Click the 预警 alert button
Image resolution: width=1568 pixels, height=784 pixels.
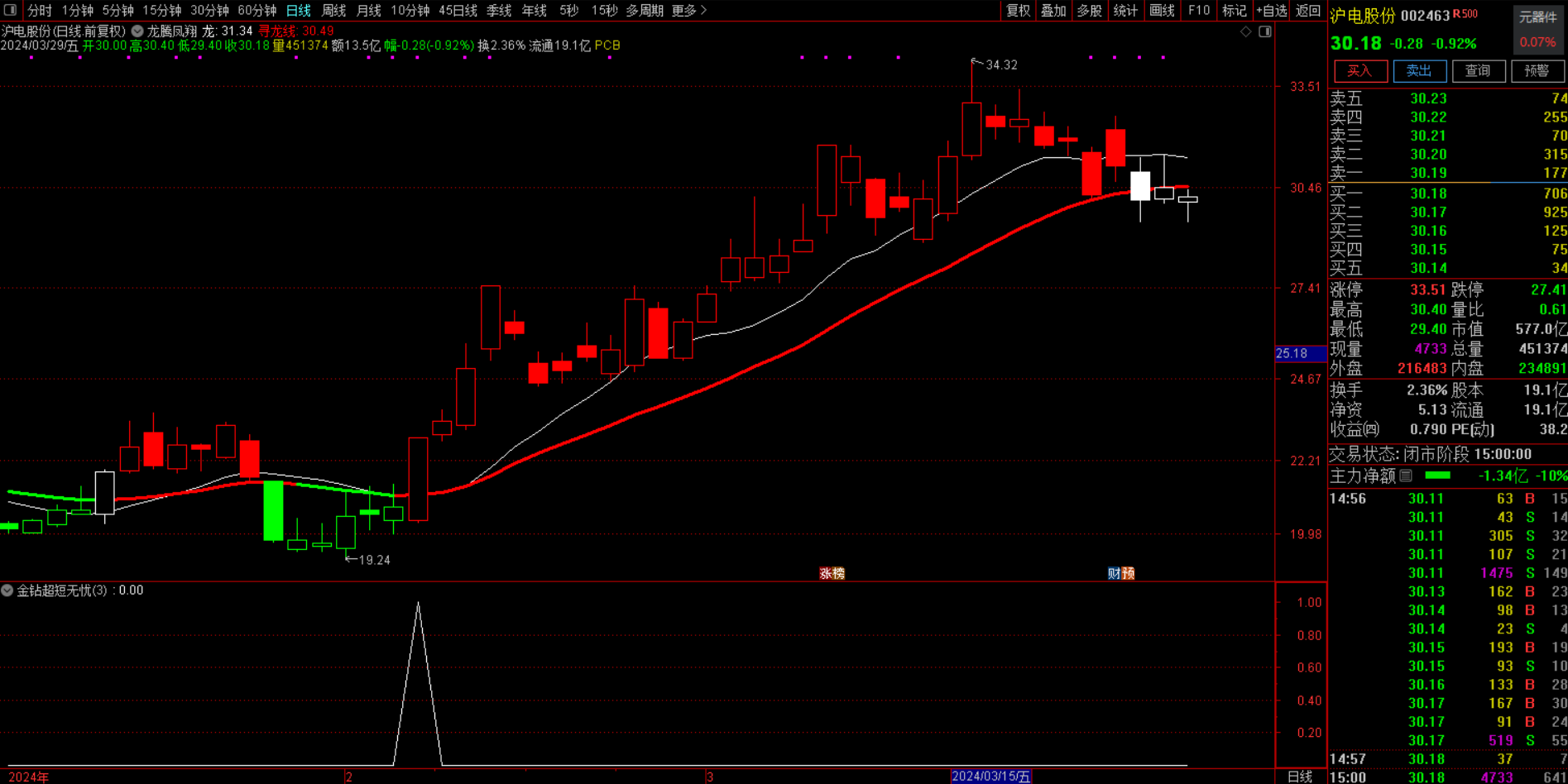pos(1537,71)
